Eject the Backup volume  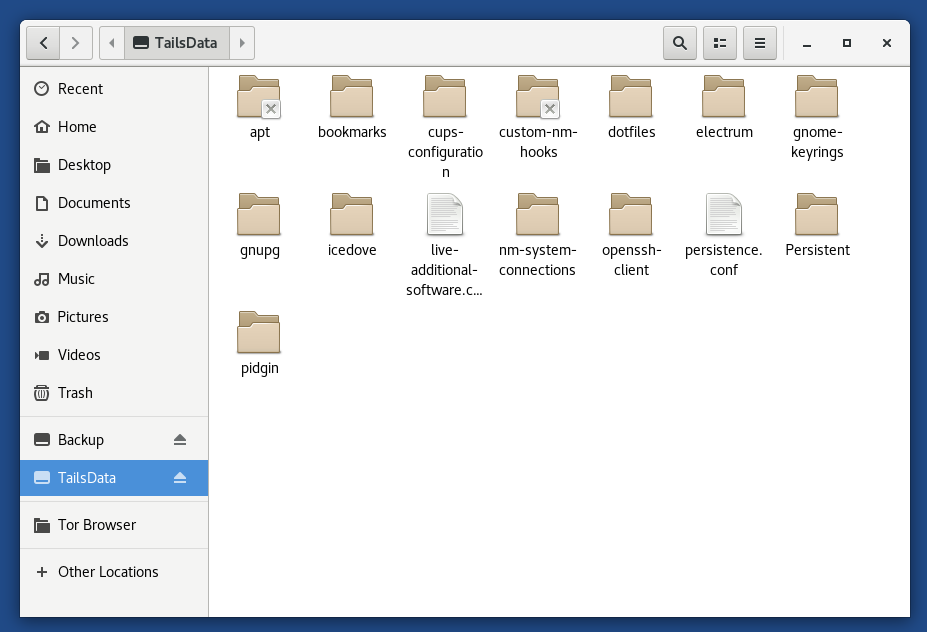(180, 440)
